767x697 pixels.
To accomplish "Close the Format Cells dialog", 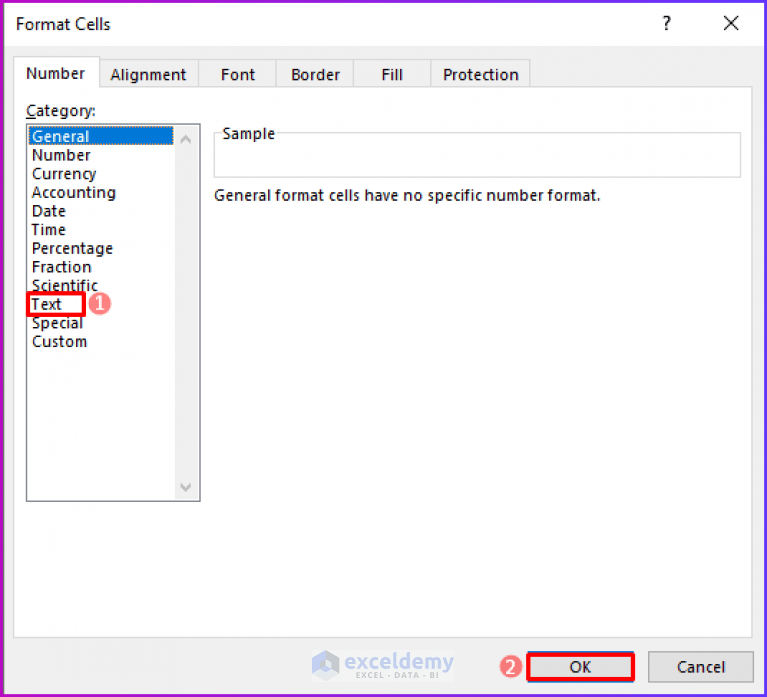I will (731, 23).
